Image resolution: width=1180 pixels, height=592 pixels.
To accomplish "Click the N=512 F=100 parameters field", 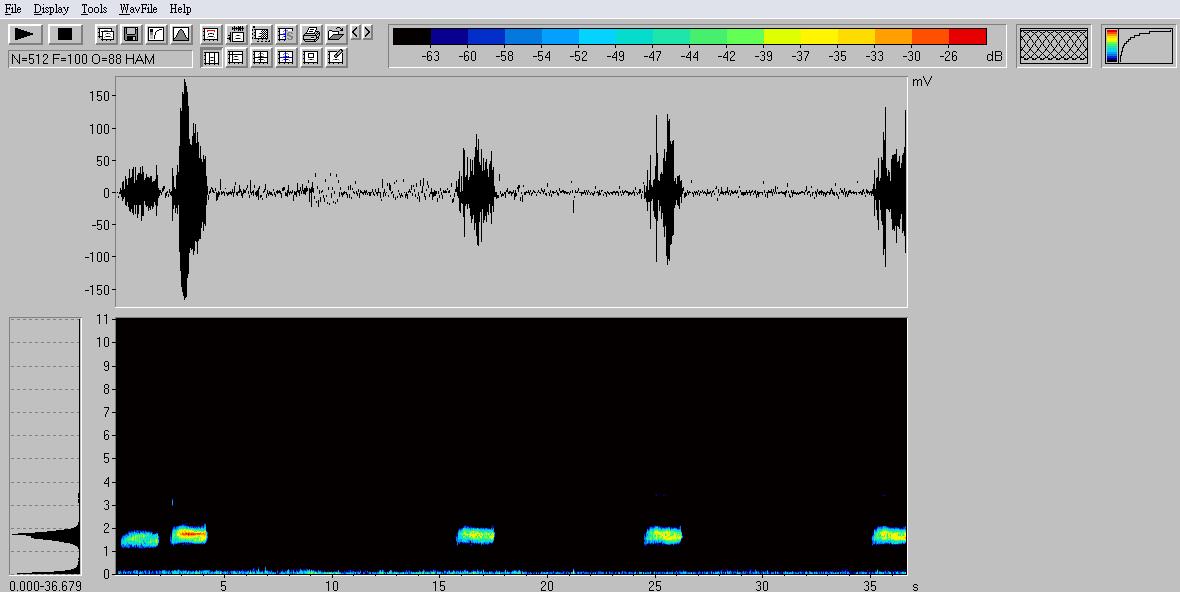I will point(100,59).
